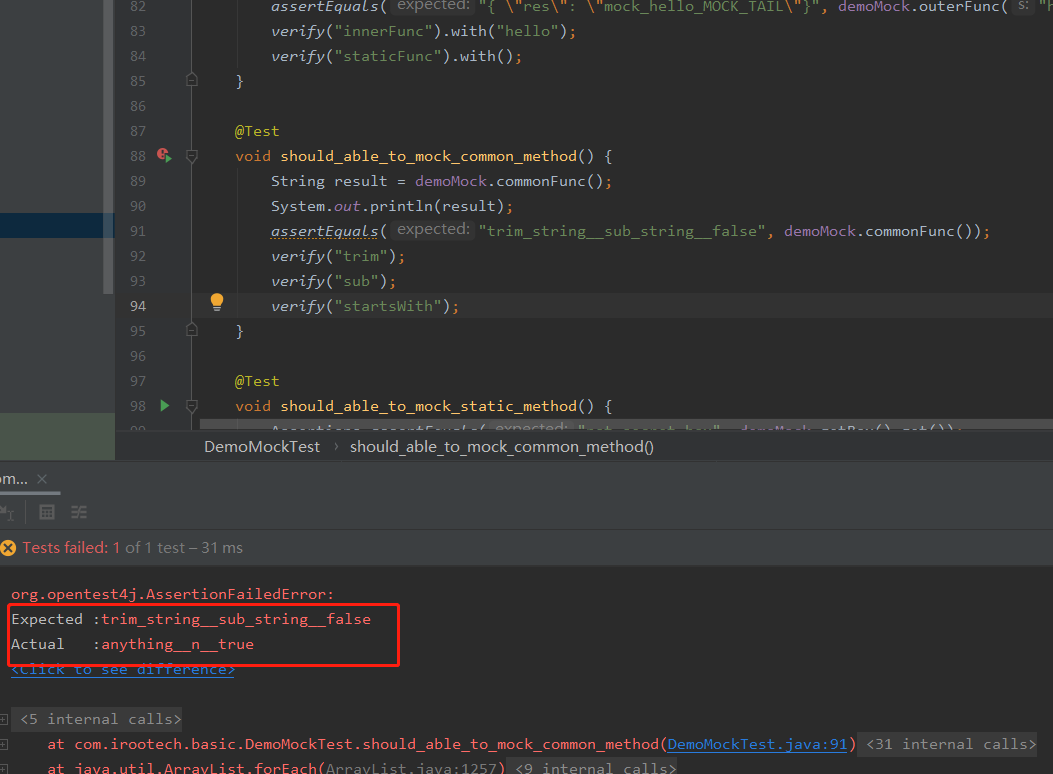Viewport: 1053px width, 774px height.
Task: Click the sort alphabetically icon in the run toolbar
Action: (x=7, y=513)
